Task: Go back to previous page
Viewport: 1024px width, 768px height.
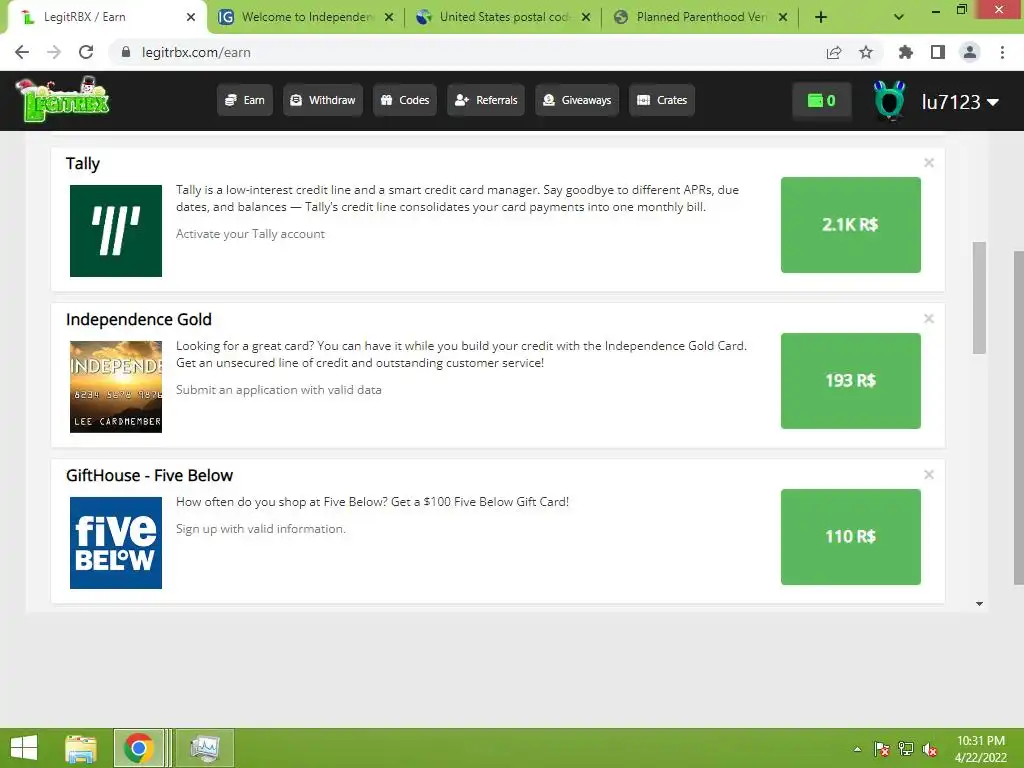Action: [x=22, y=52]
